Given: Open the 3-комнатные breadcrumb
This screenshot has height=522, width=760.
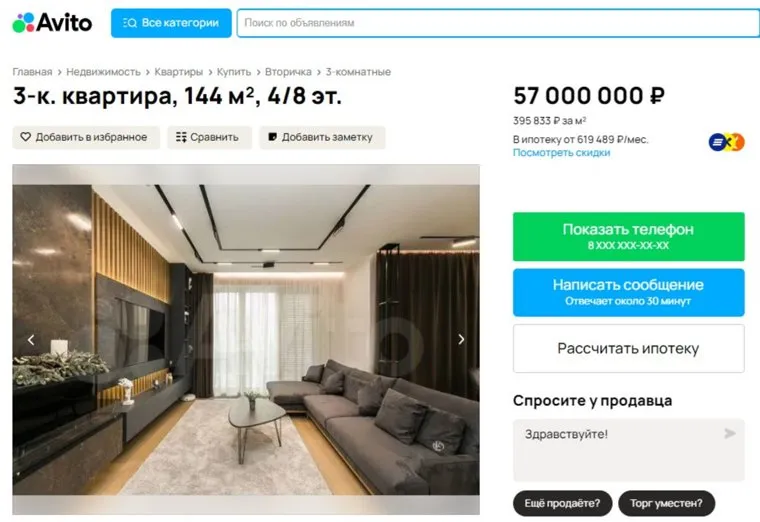Looking at the screenshot, I should tap(358, 72).
